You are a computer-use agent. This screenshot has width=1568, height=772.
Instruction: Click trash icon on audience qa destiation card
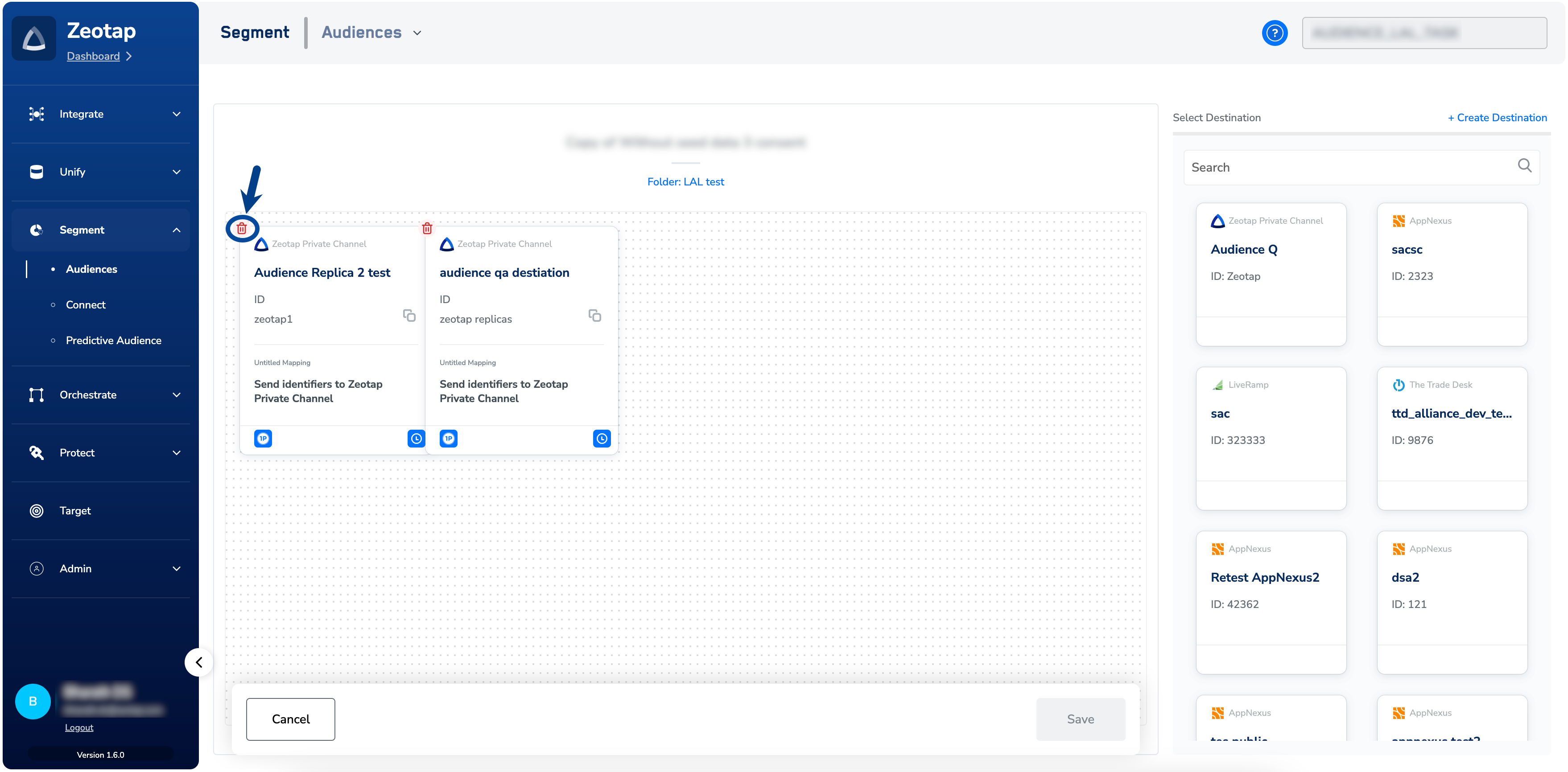click(x=427, y=229)
